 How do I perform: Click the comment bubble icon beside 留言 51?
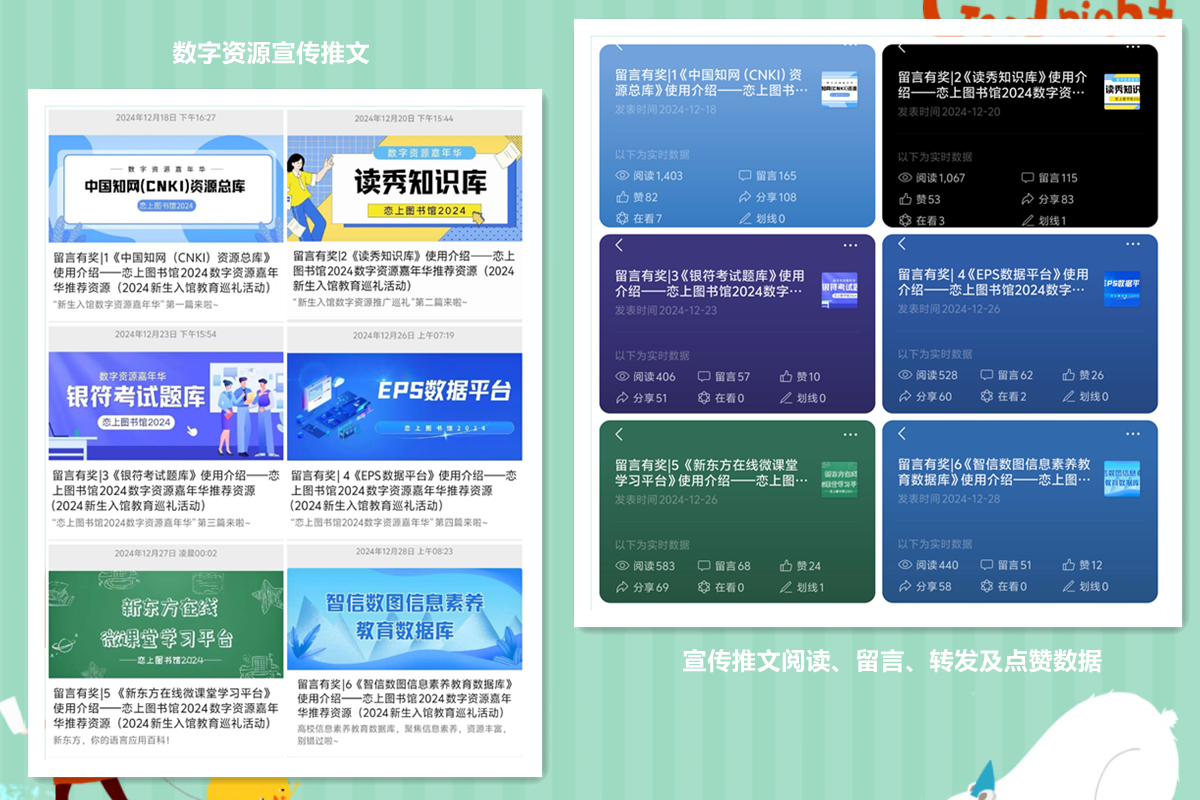click(987, 565)
